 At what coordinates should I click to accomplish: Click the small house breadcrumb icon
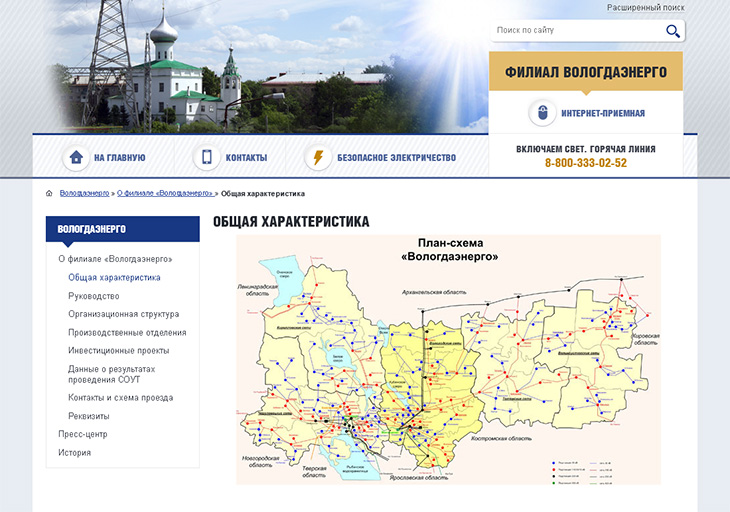coord(49,194)
